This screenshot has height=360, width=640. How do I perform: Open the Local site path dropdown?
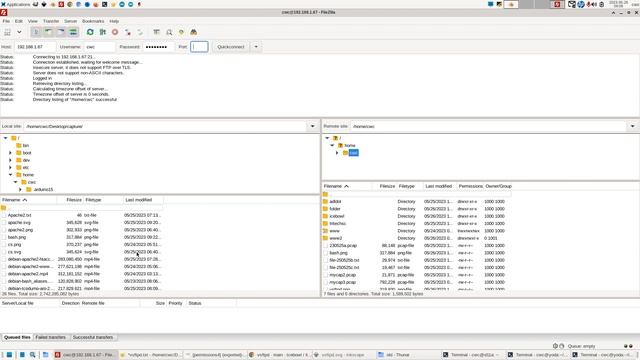coord(313,127)
